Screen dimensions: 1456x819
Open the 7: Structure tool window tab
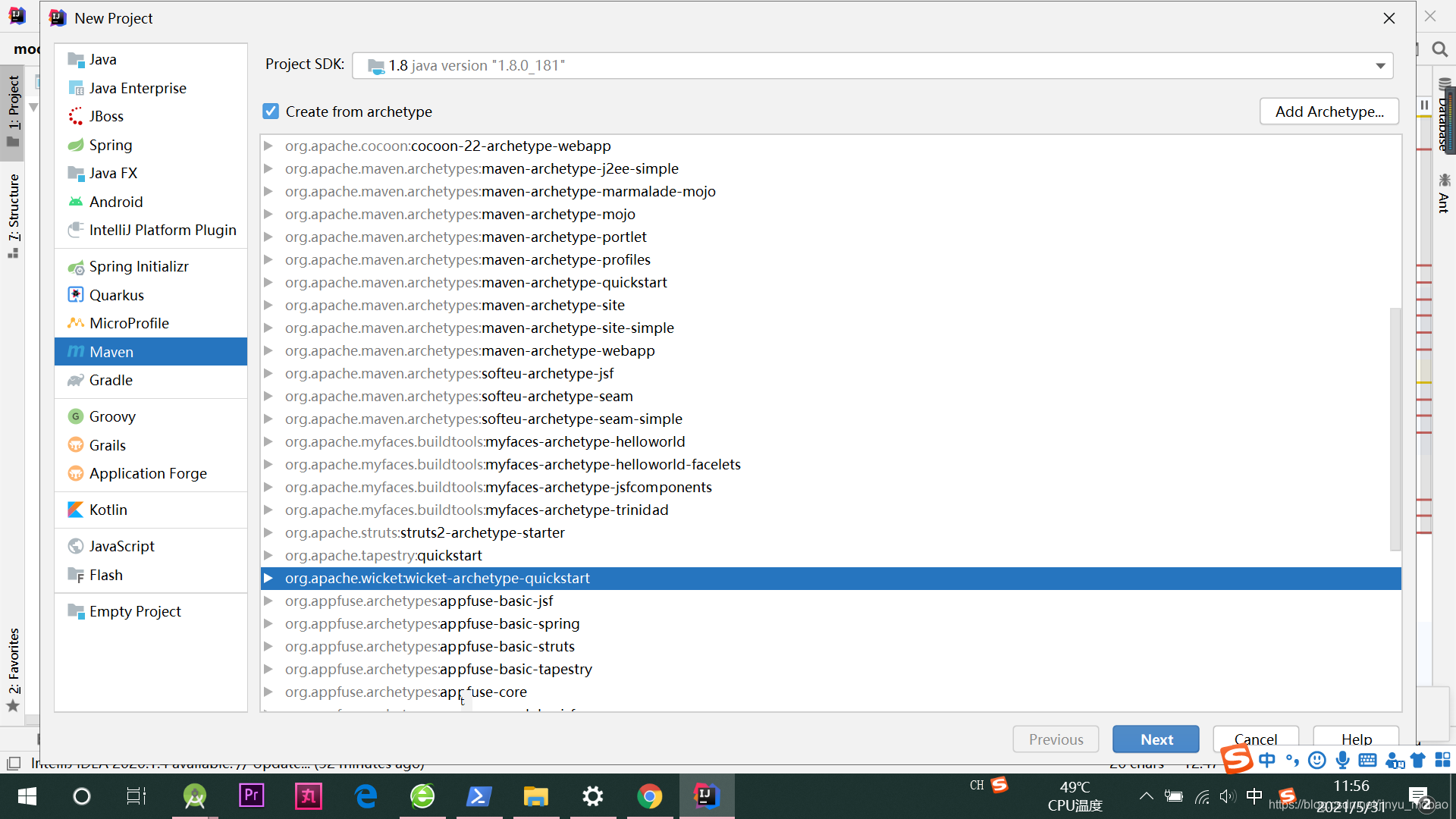(13, 216)
